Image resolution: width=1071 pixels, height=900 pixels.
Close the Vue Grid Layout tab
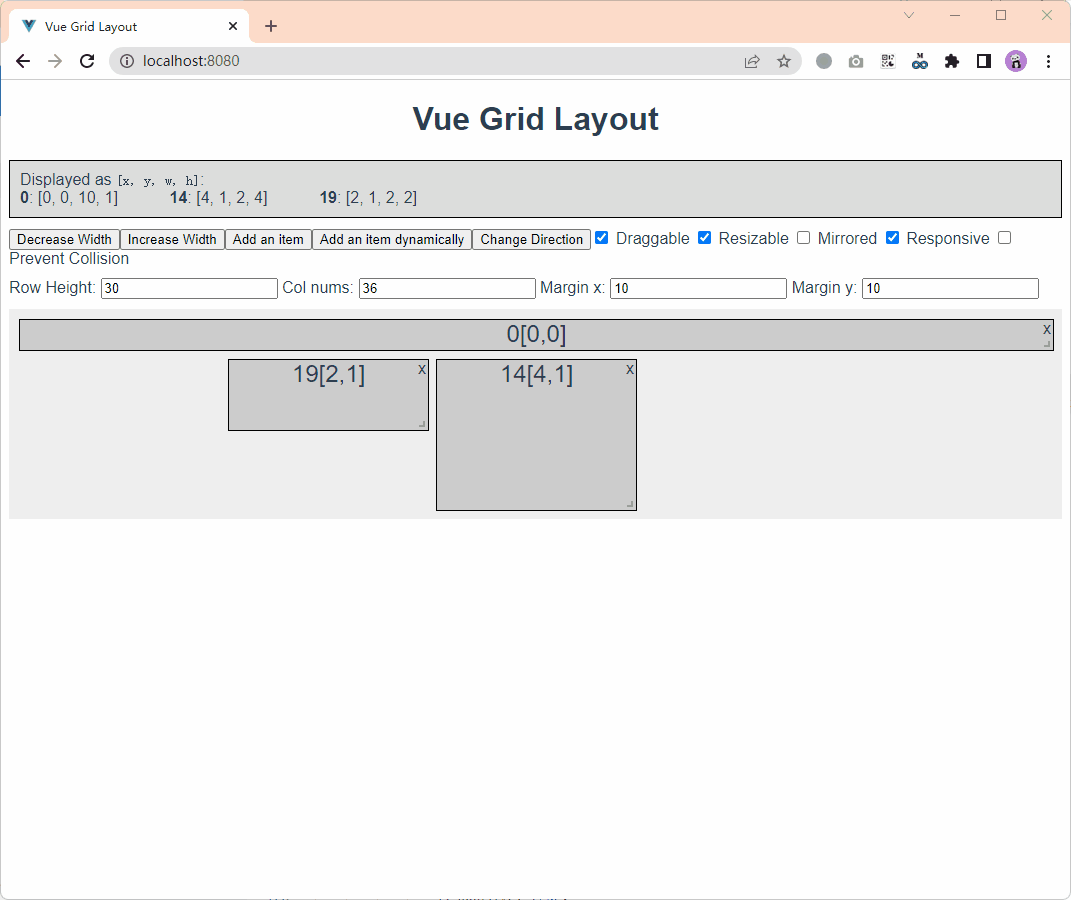[233, 26]
